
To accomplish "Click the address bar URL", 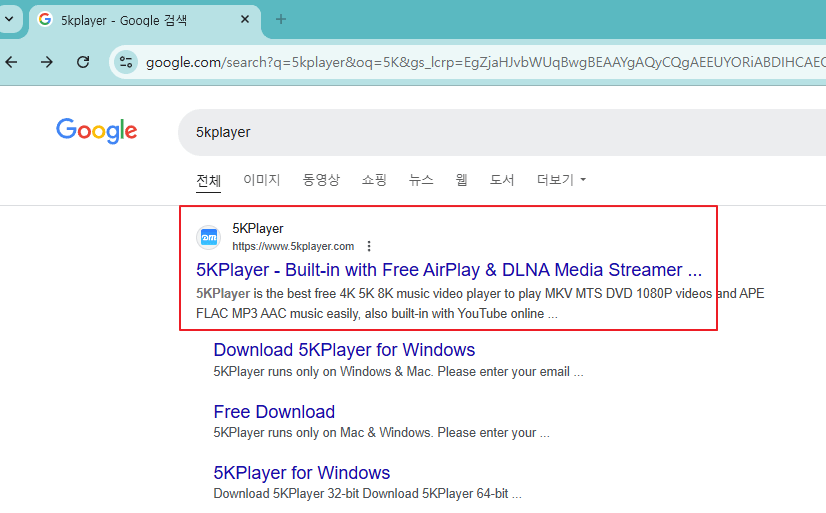I will click(485, 62).
